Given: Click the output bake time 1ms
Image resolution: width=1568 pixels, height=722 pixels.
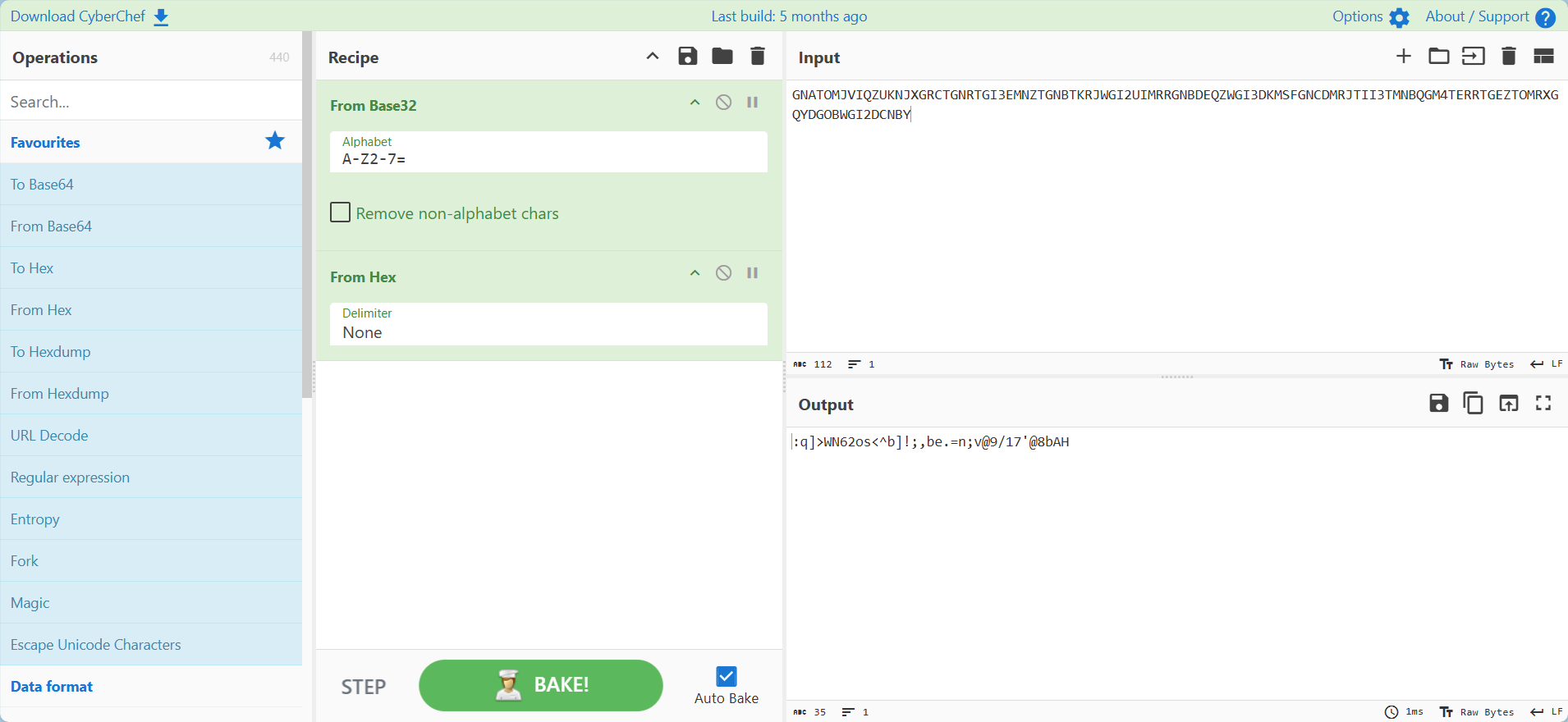Looking at the screenshot, I should tap(1404, 712).
